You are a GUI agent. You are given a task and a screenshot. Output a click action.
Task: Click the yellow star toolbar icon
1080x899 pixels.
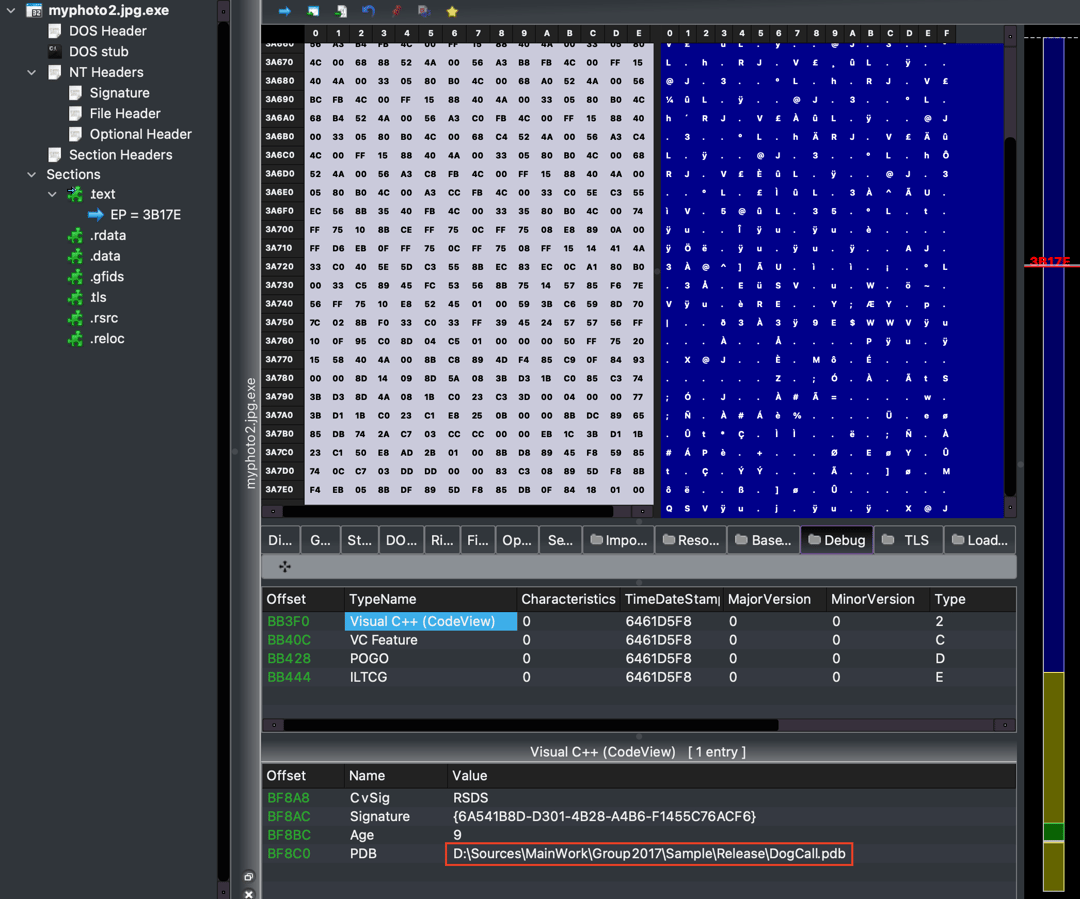coord(452,11)
